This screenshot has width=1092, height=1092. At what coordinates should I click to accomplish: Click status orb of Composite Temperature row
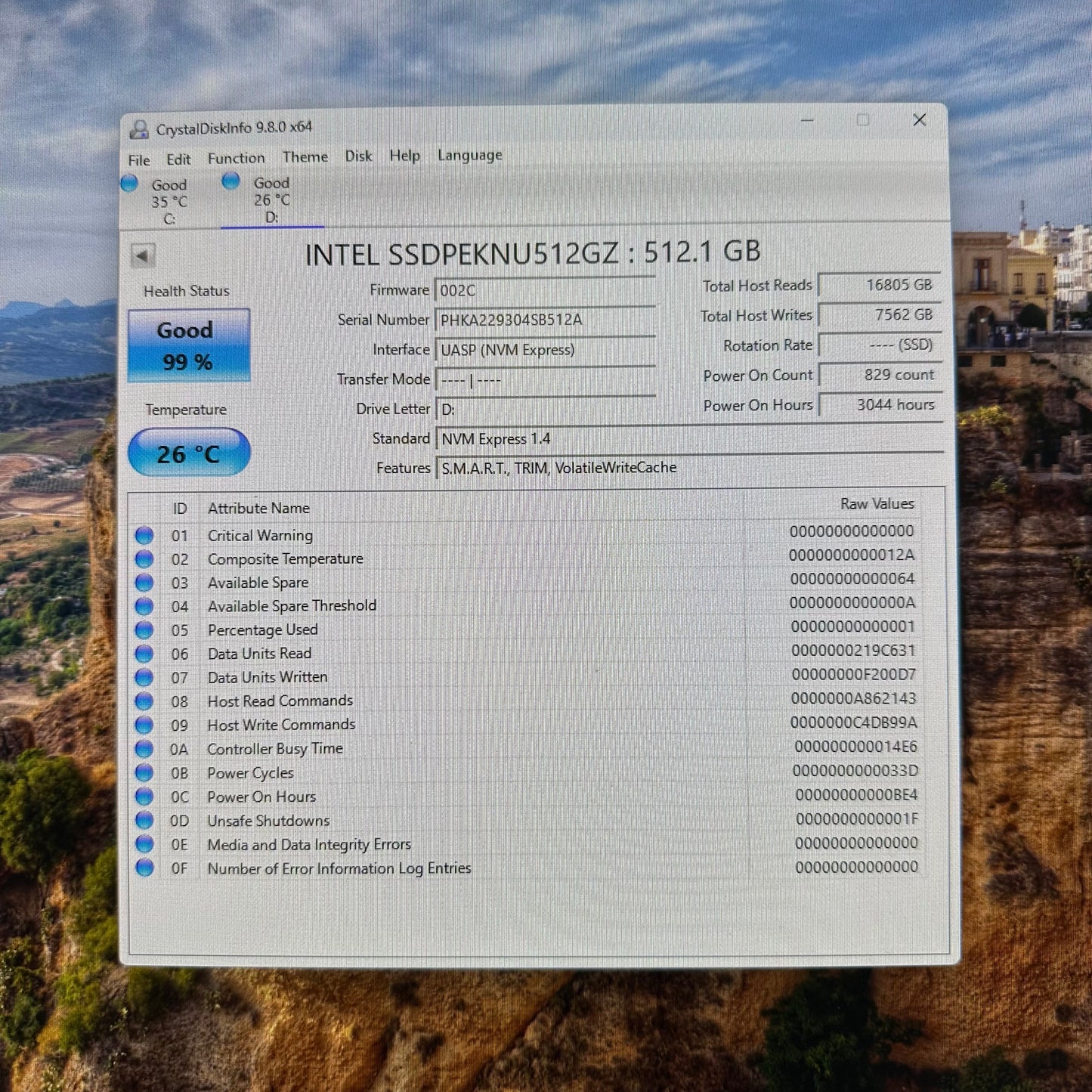pyautogui.click(x=144, y=559)
